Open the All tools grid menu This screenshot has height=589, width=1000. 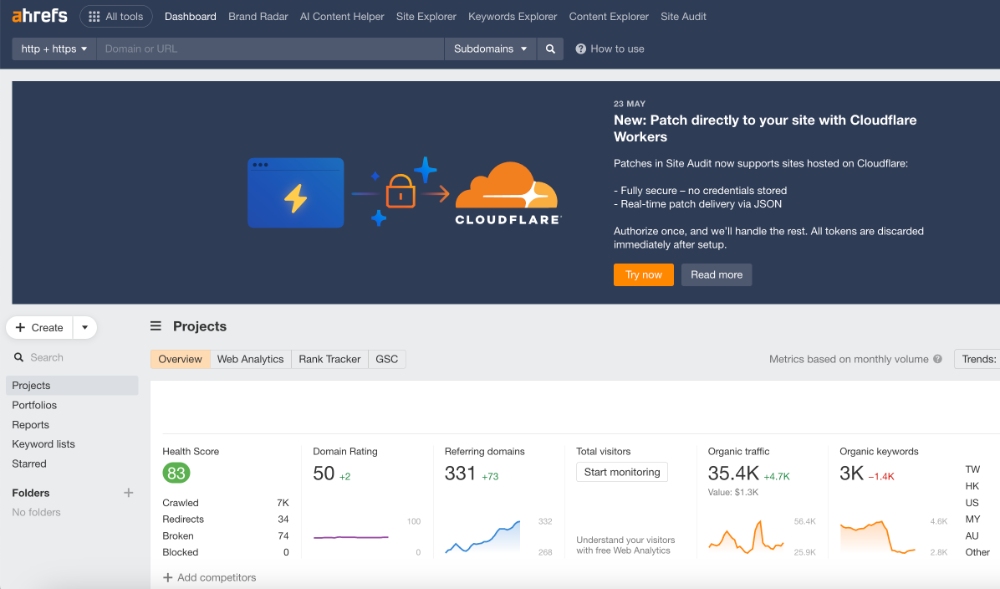click(x=116, y=17)
